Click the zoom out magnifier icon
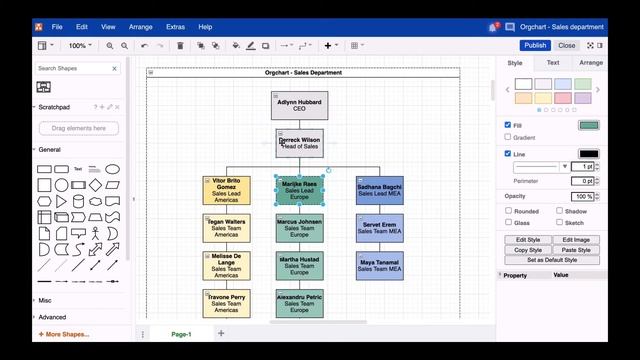Screen dimensions: 640x360 point(124,46)
